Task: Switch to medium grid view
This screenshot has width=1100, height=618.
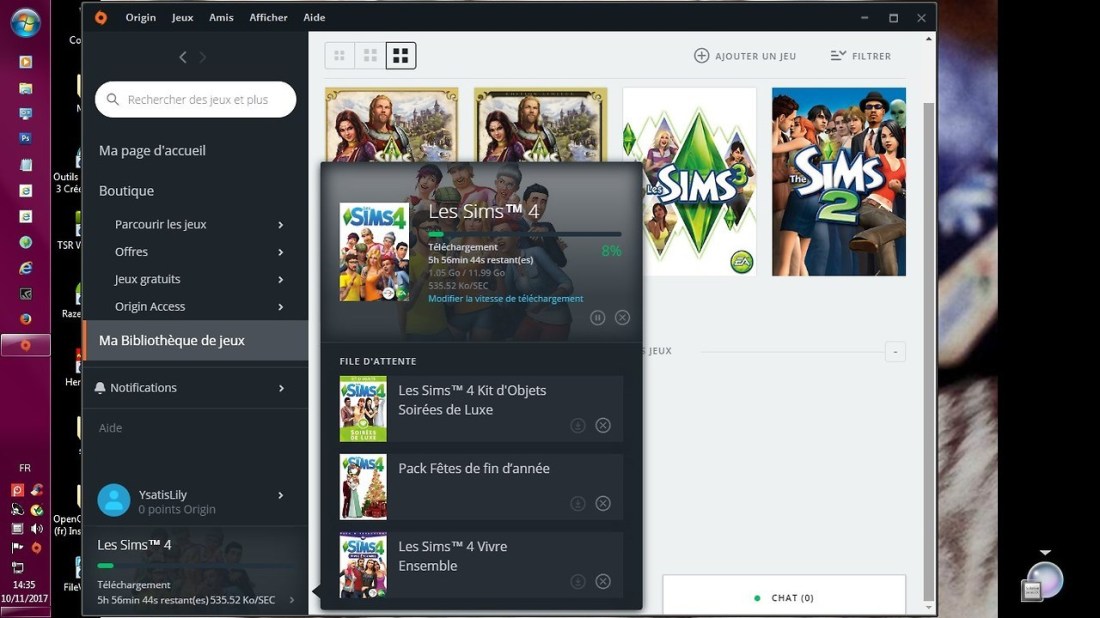Action: click(370, 56)
